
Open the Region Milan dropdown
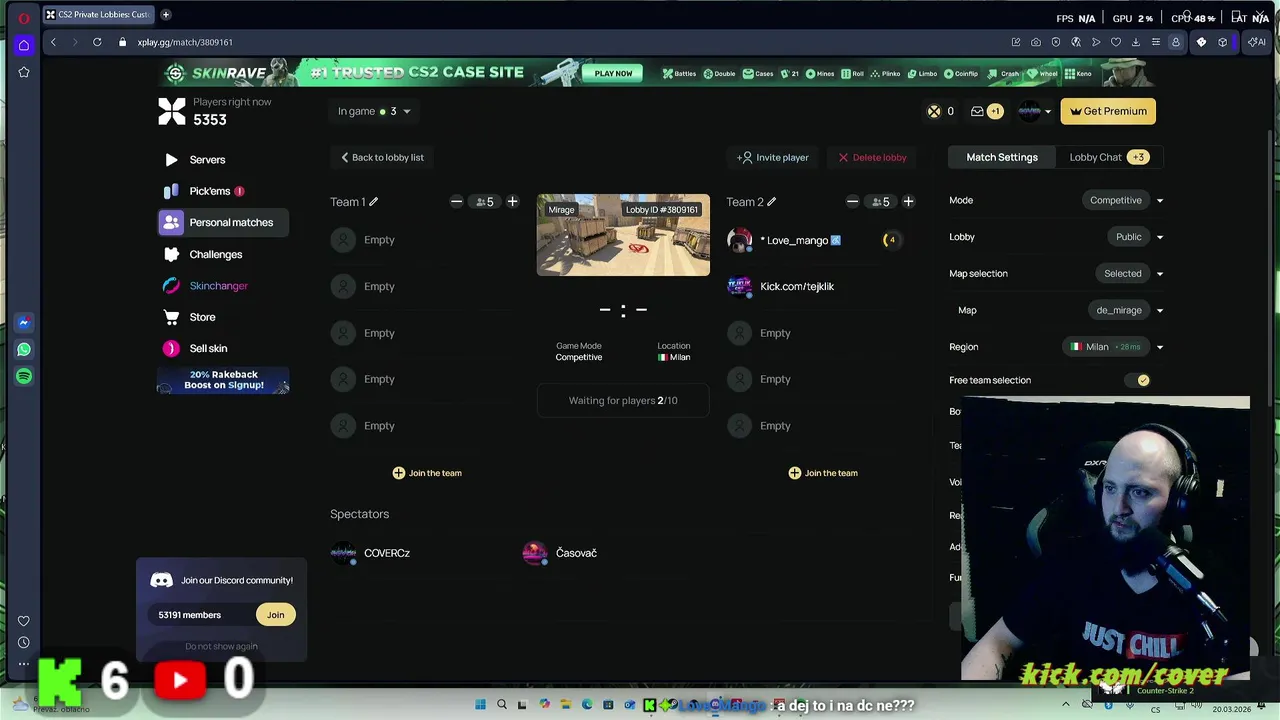click(1114, 347)
